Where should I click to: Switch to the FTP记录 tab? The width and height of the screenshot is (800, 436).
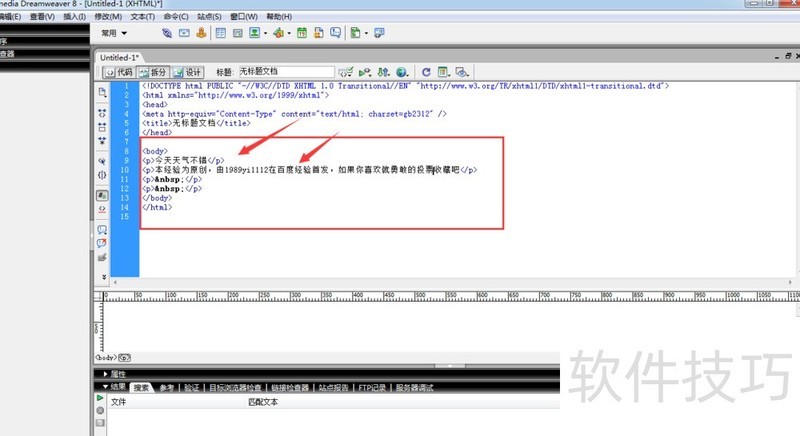[x=372, y=388]
